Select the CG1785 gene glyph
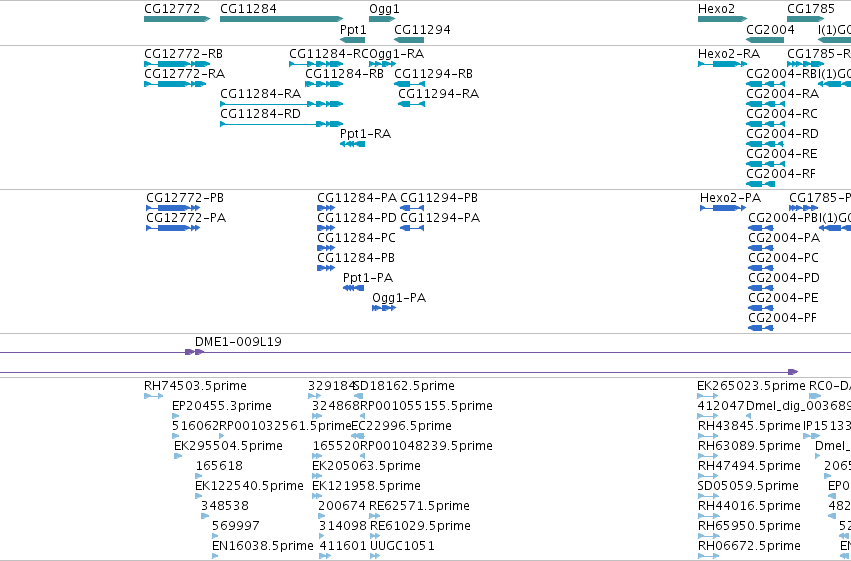This screenshot has width=851, height=561. tap(806, 19)
